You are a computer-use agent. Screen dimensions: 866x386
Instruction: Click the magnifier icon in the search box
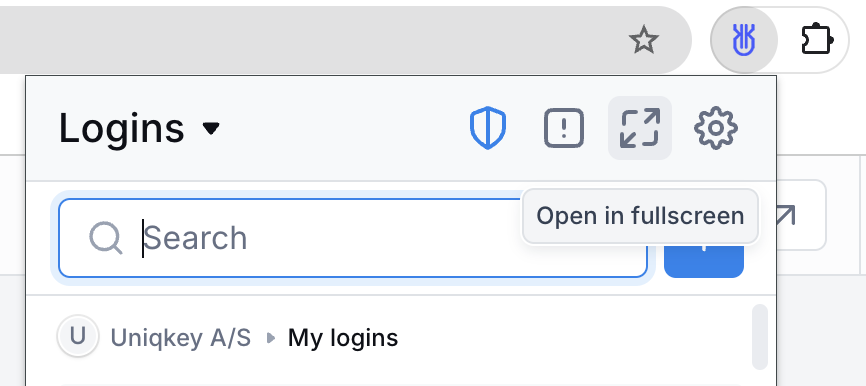tap(105, 238)
